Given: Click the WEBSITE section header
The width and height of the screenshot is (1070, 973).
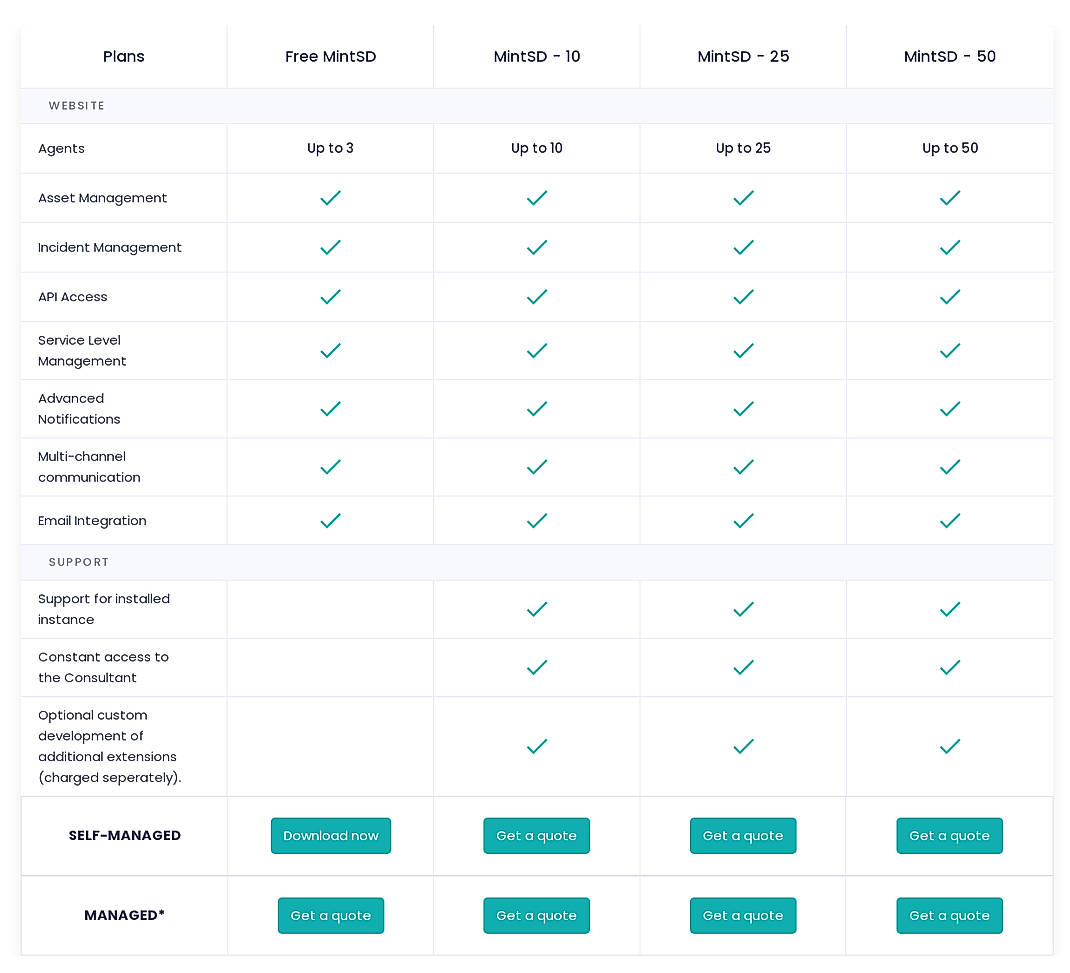Looking at the screenshot, I should [77, 105].
